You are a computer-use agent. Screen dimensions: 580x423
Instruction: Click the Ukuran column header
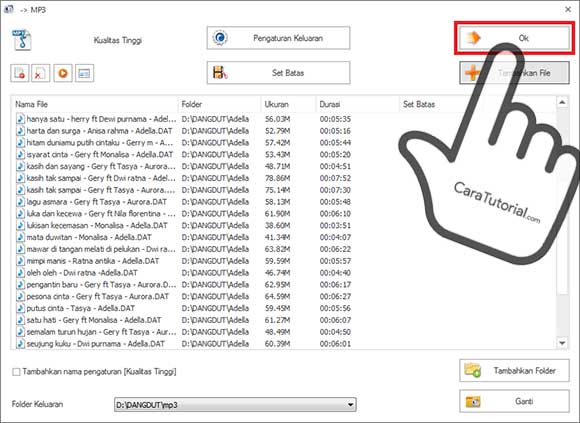(x=289, y=104)
